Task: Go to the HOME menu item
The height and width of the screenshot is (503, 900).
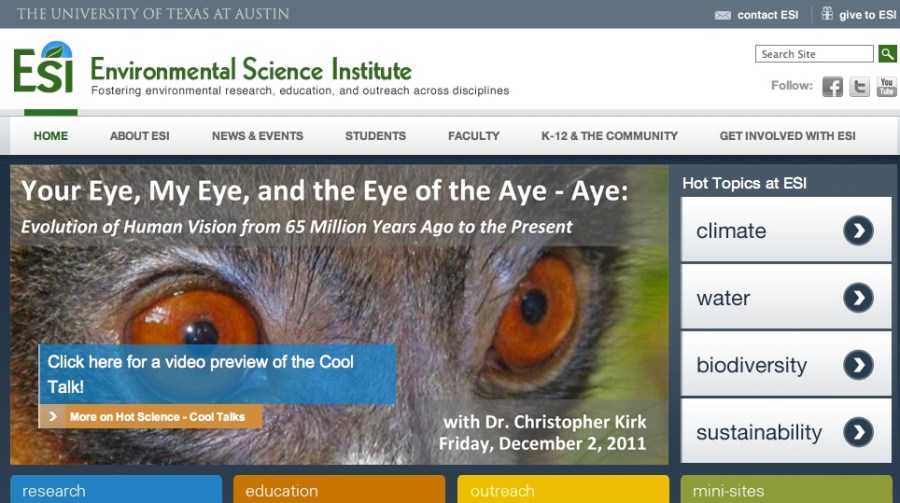Action: click(x=51, y=136)
